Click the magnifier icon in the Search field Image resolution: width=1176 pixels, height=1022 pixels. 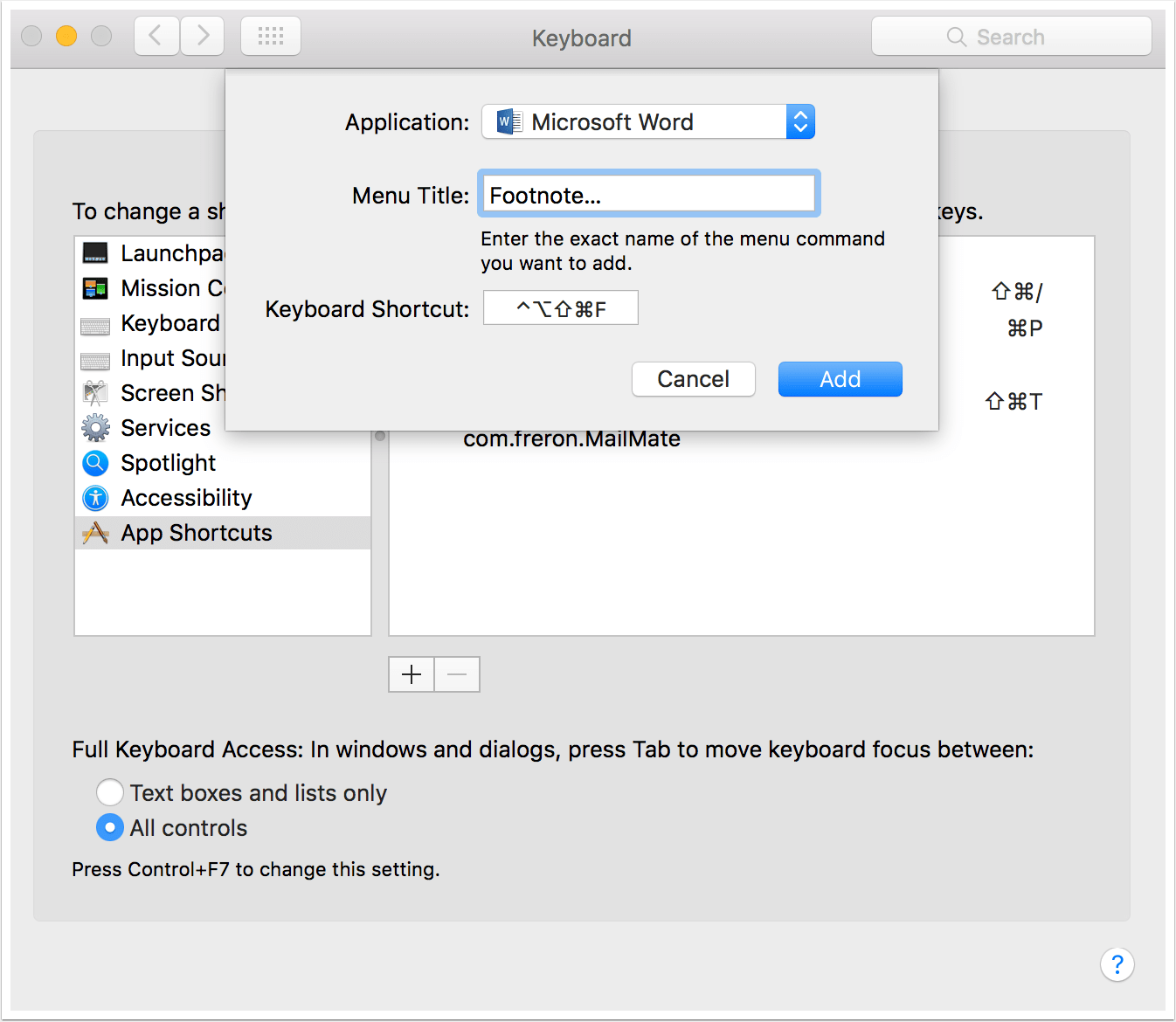point(957,37)
